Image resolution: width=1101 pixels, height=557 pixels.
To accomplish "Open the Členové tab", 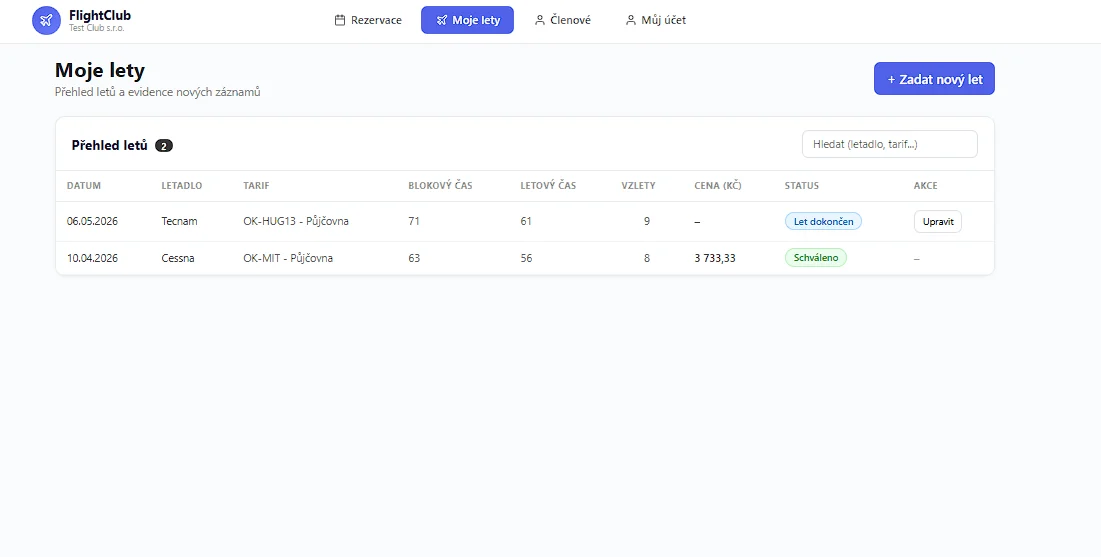I will [x=562, y=20].
